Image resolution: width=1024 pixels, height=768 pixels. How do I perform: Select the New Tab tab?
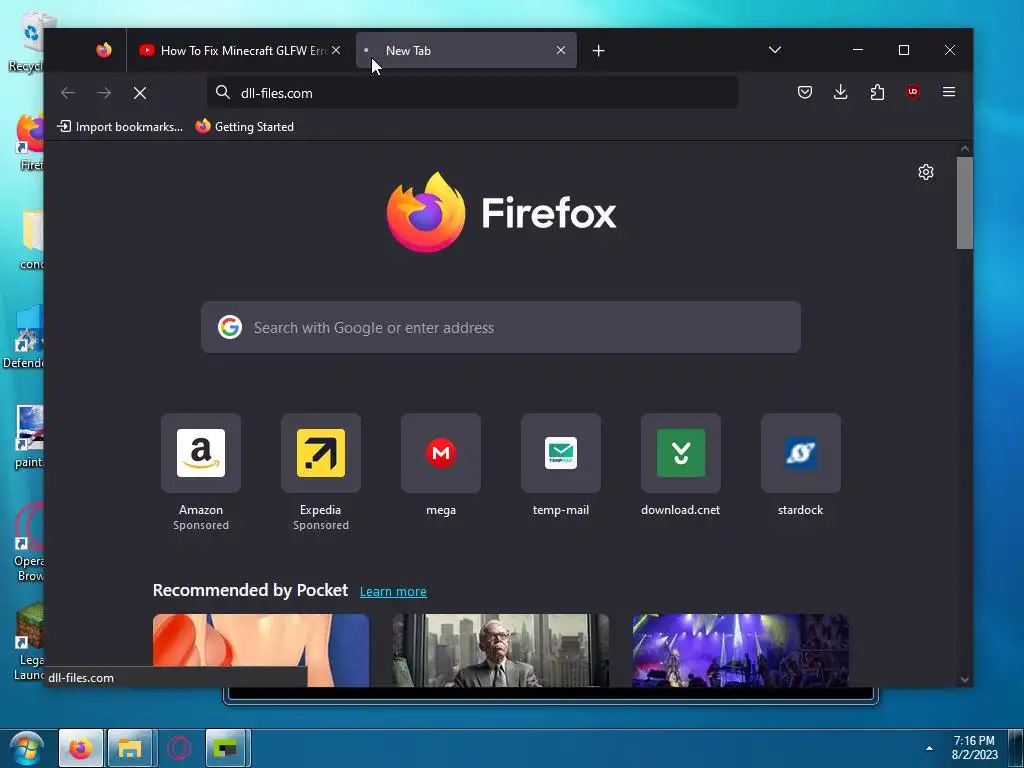[466, 50]
